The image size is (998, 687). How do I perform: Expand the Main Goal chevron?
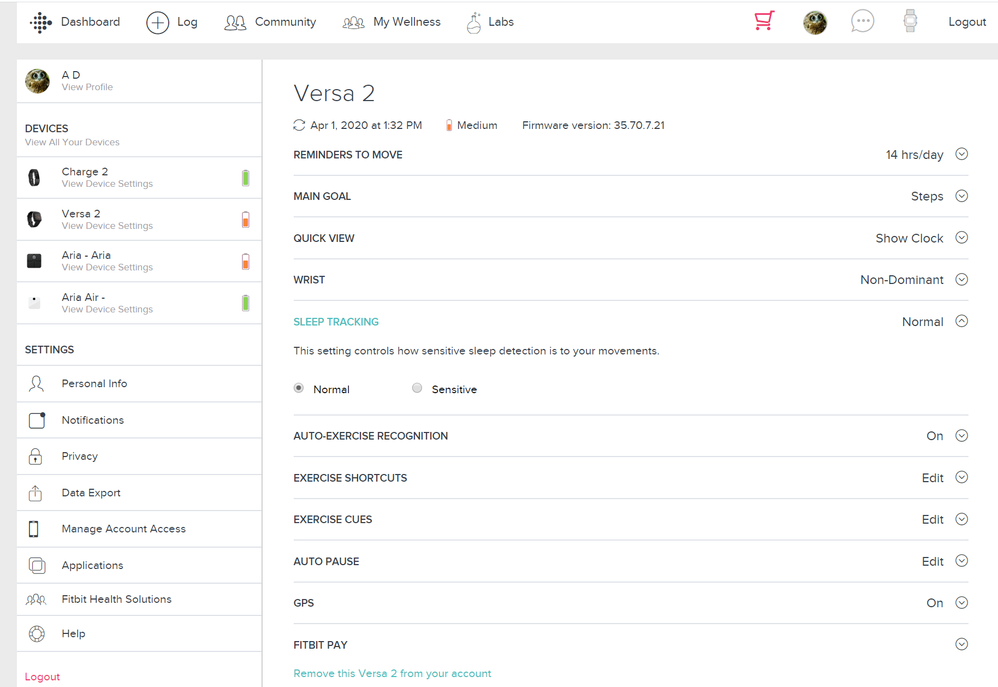(962, 196)
